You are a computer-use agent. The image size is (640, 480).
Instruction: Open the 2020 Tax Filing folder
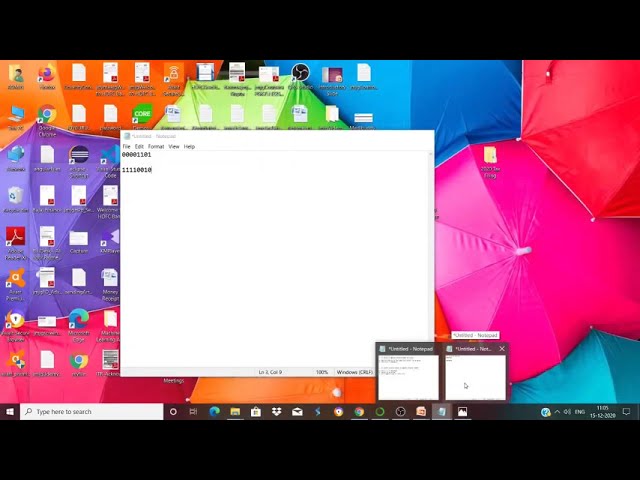490,162
